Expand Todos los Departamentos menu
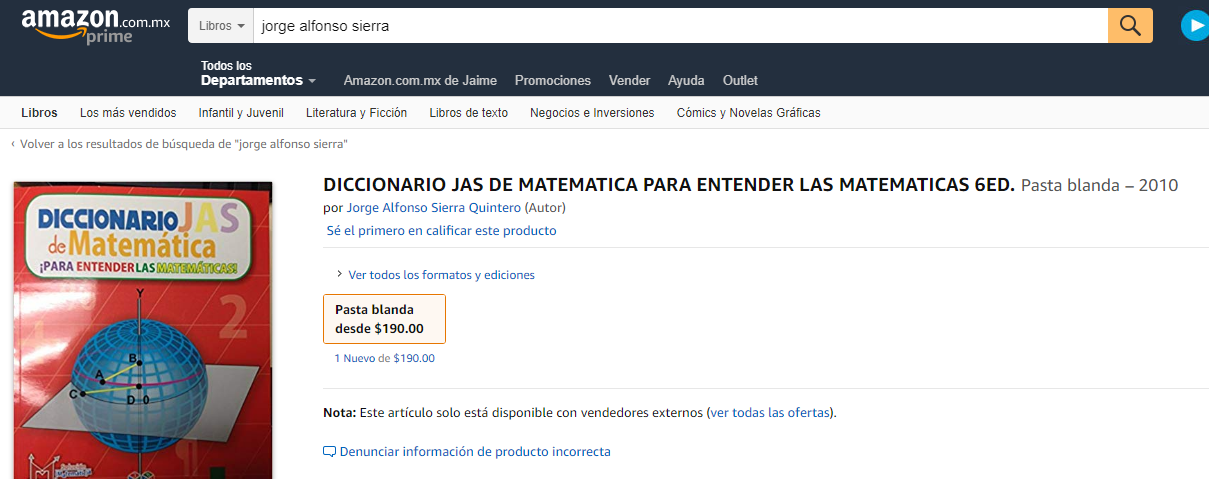The image size is (1209, 479). click(x=258, y=74)
